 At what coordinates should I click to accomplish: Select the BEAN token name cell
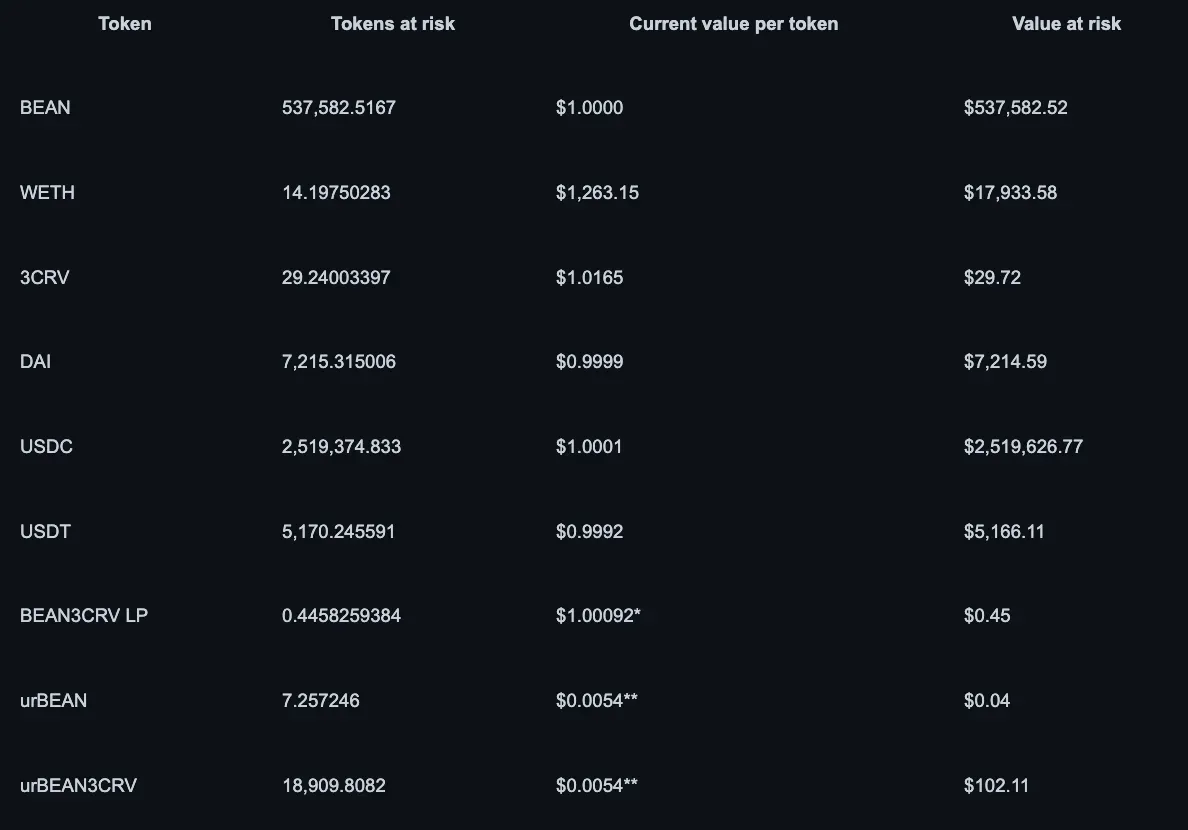click(x=45, y=107)
